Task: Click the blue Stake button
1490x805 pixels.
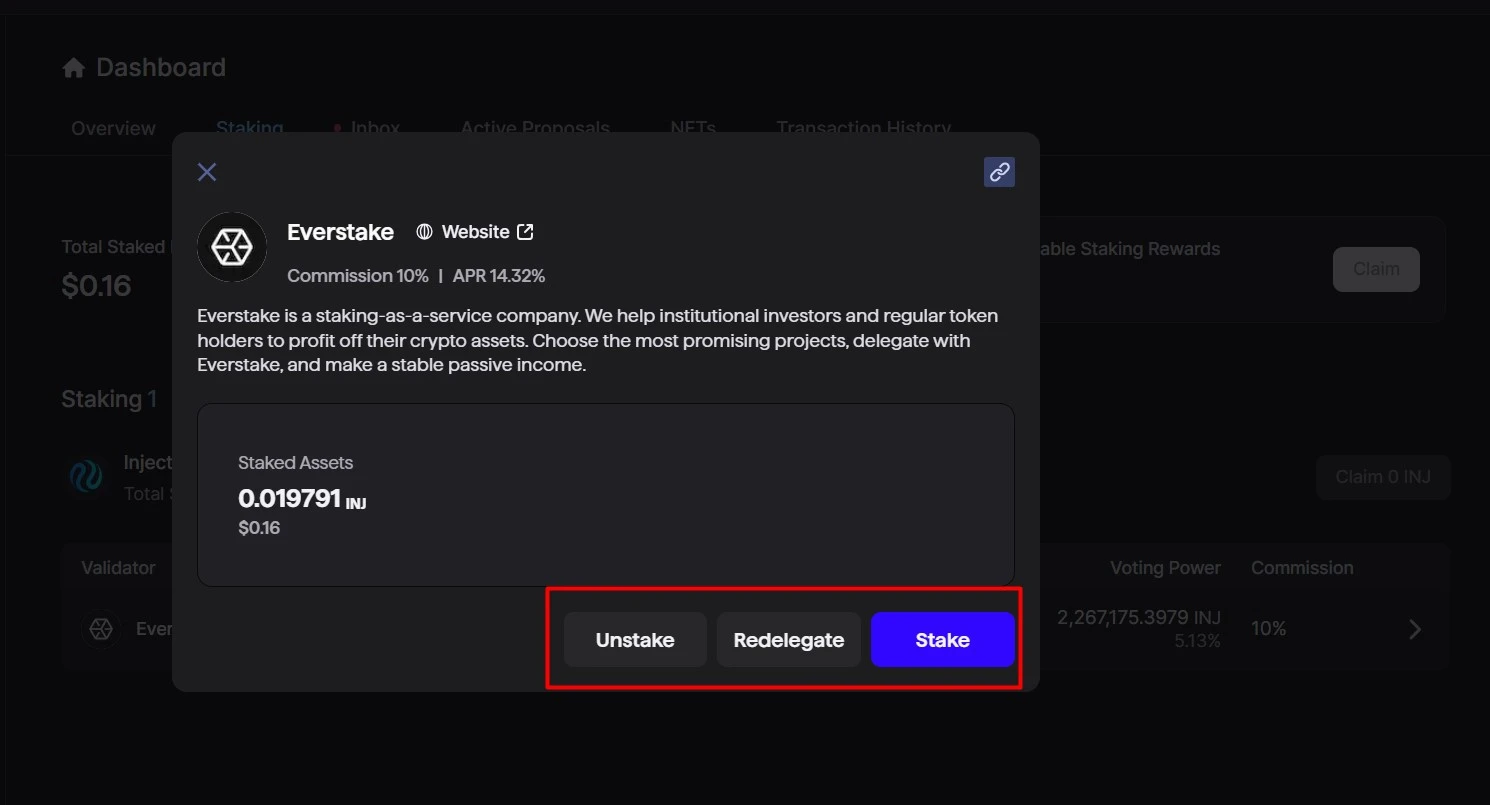Action: [x=943, y=640]
